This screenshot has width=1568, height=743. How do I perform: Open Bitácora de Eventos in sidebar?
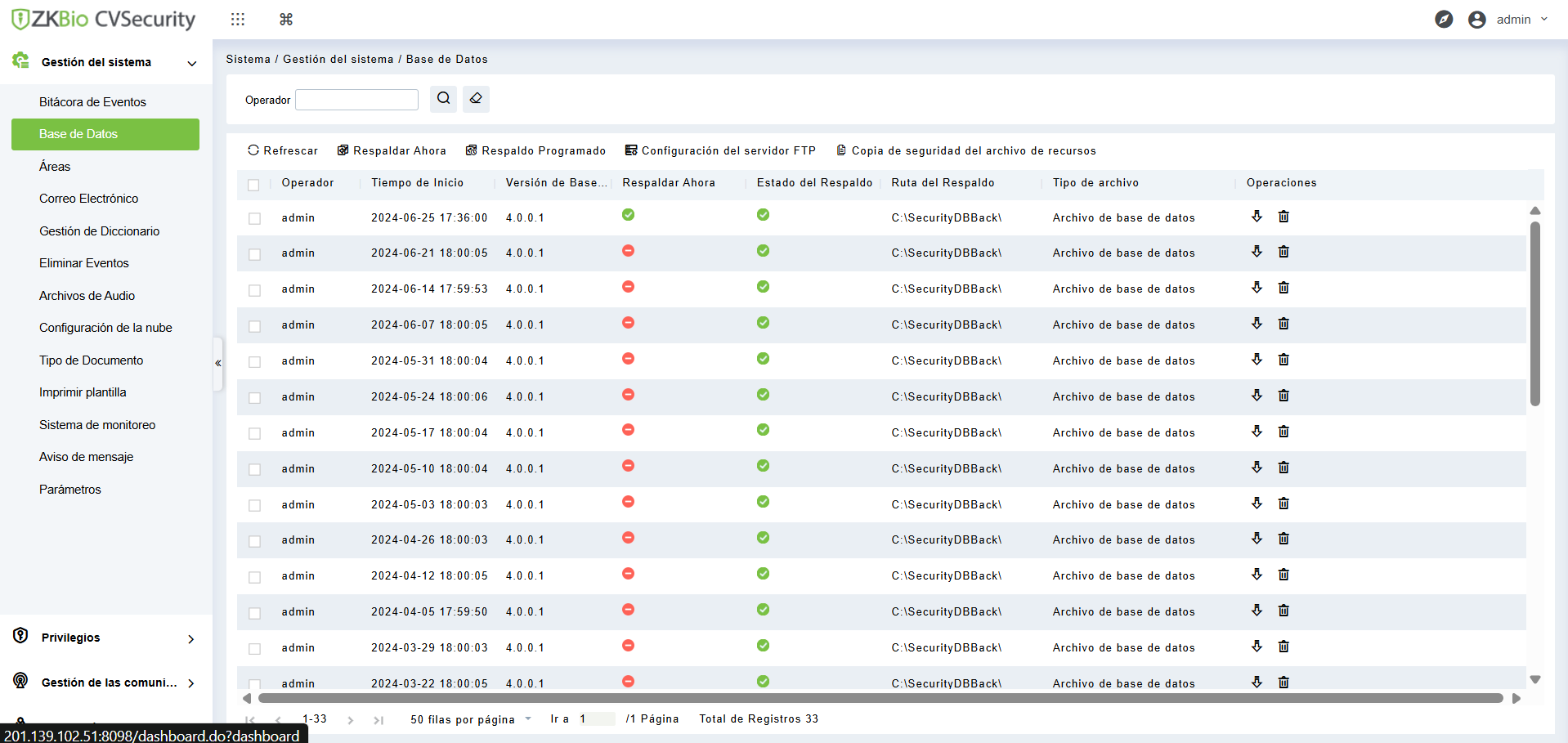point(92,102)
